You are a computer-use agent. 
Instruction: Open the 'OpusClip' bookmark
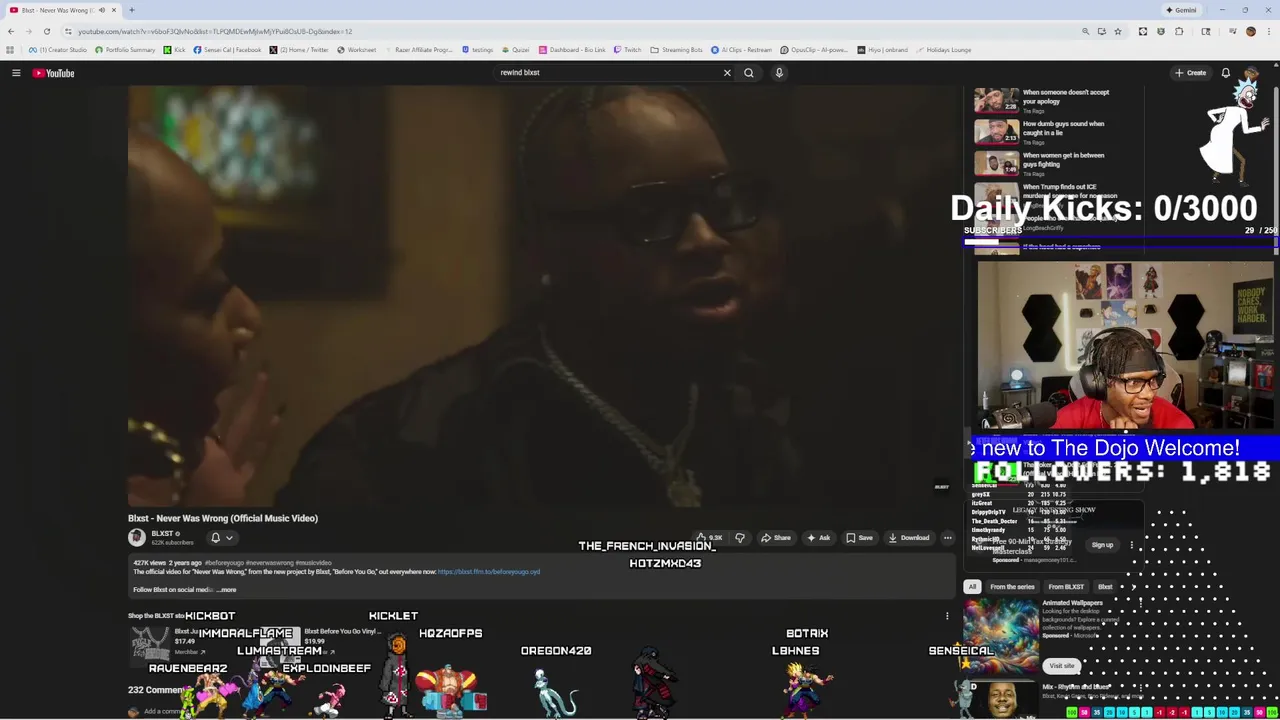815,50
